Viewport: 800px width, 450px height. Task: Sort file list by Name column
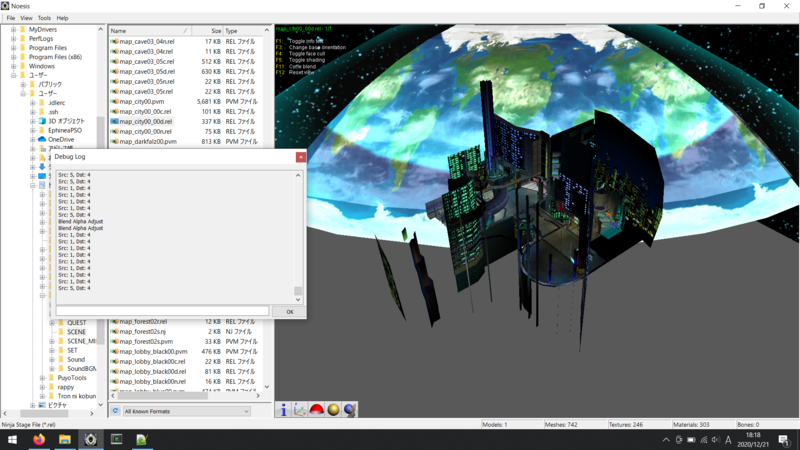pyautogui.click(x=150, y=31)
